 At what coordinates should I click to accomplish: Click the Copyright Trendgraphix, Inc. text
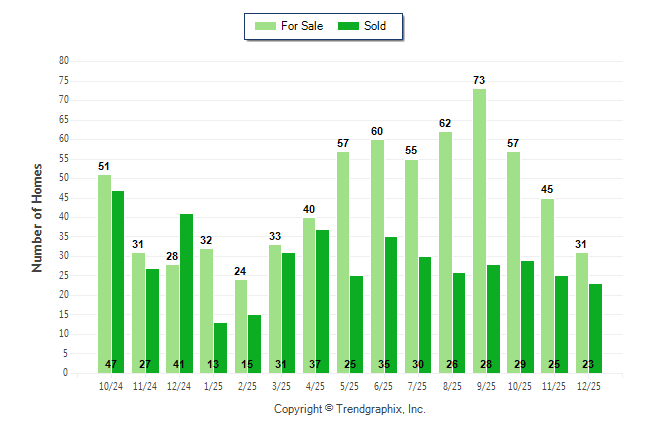(350, 409)
